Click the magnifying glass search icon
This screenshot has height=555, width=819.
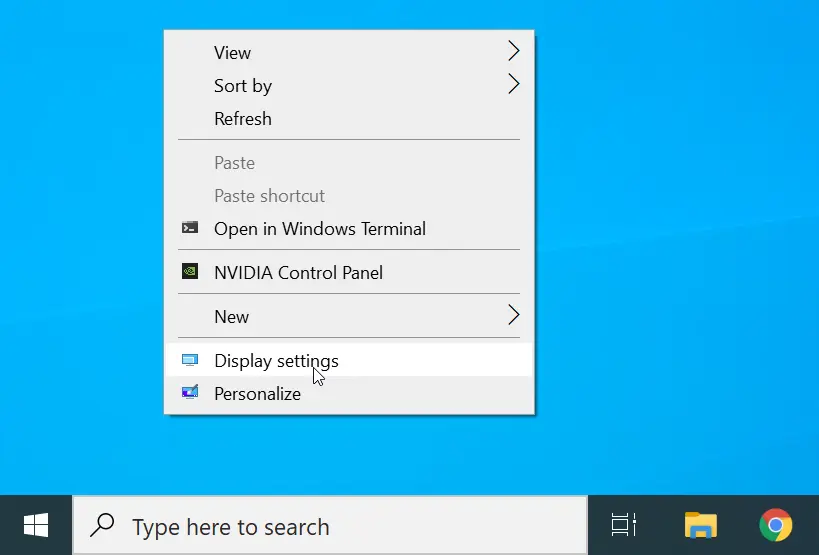click(x=102, y=526)
